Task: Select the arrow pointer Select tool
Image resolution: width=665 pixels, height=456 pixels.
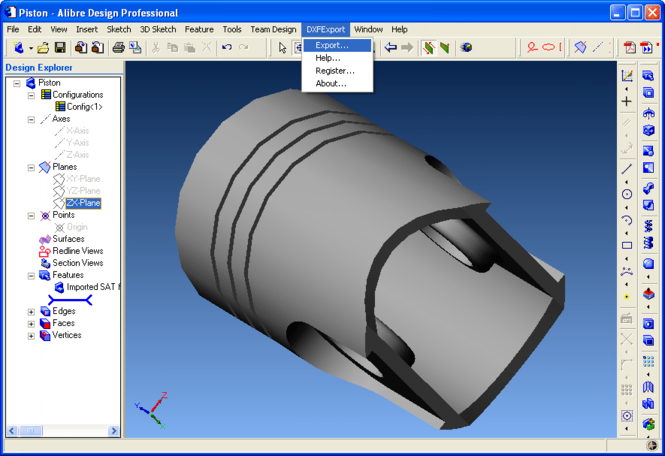Action: [282, 48]
